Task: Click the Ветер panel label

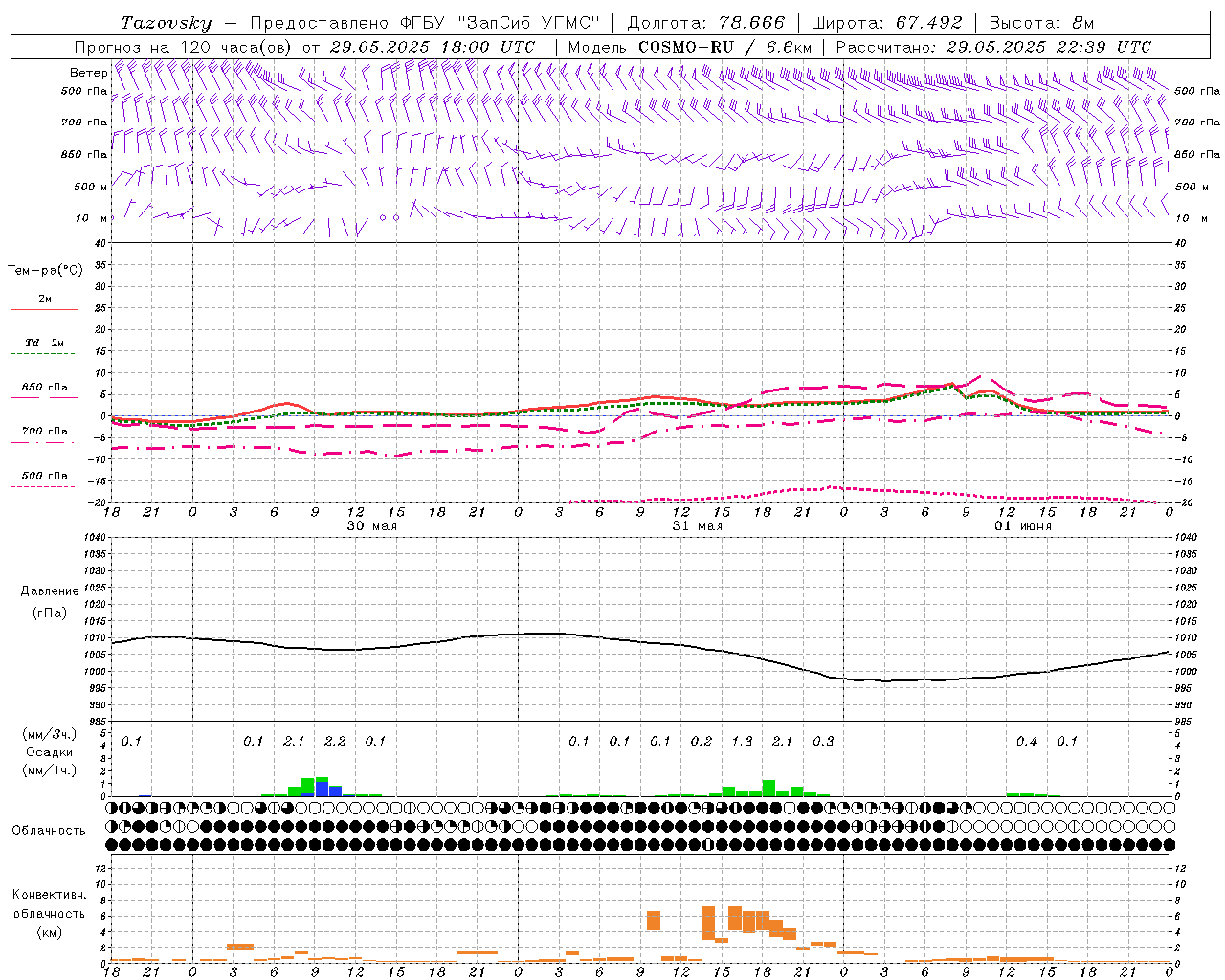Action: (x=88, y=73)
